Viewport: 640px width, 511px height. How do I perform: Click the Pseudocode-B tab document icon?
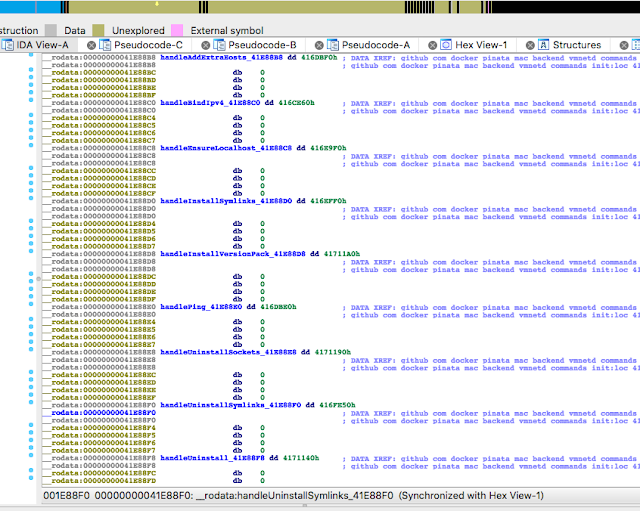(x=219, y=45)
